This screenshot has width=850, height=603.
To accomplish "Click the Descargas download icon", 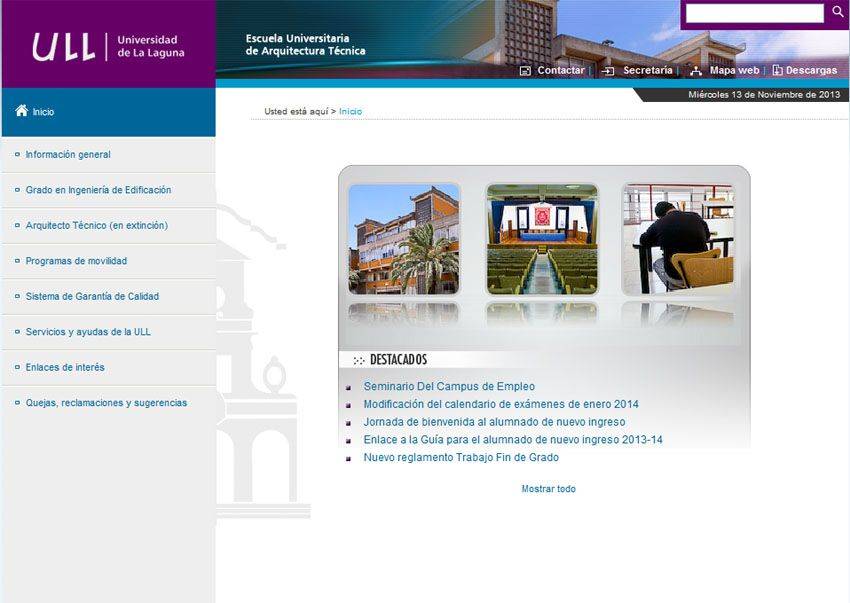I will coord(777,71).
